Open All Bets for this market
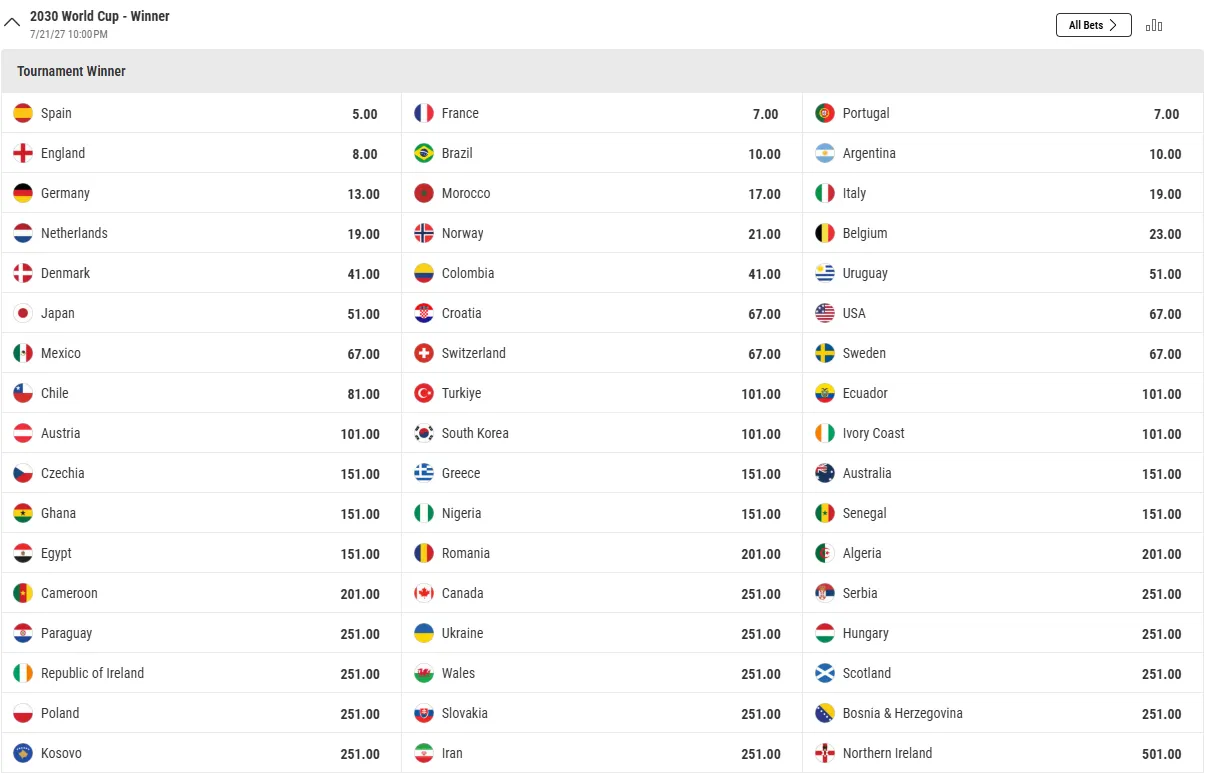The image size is (1205, 773). 1093,25
